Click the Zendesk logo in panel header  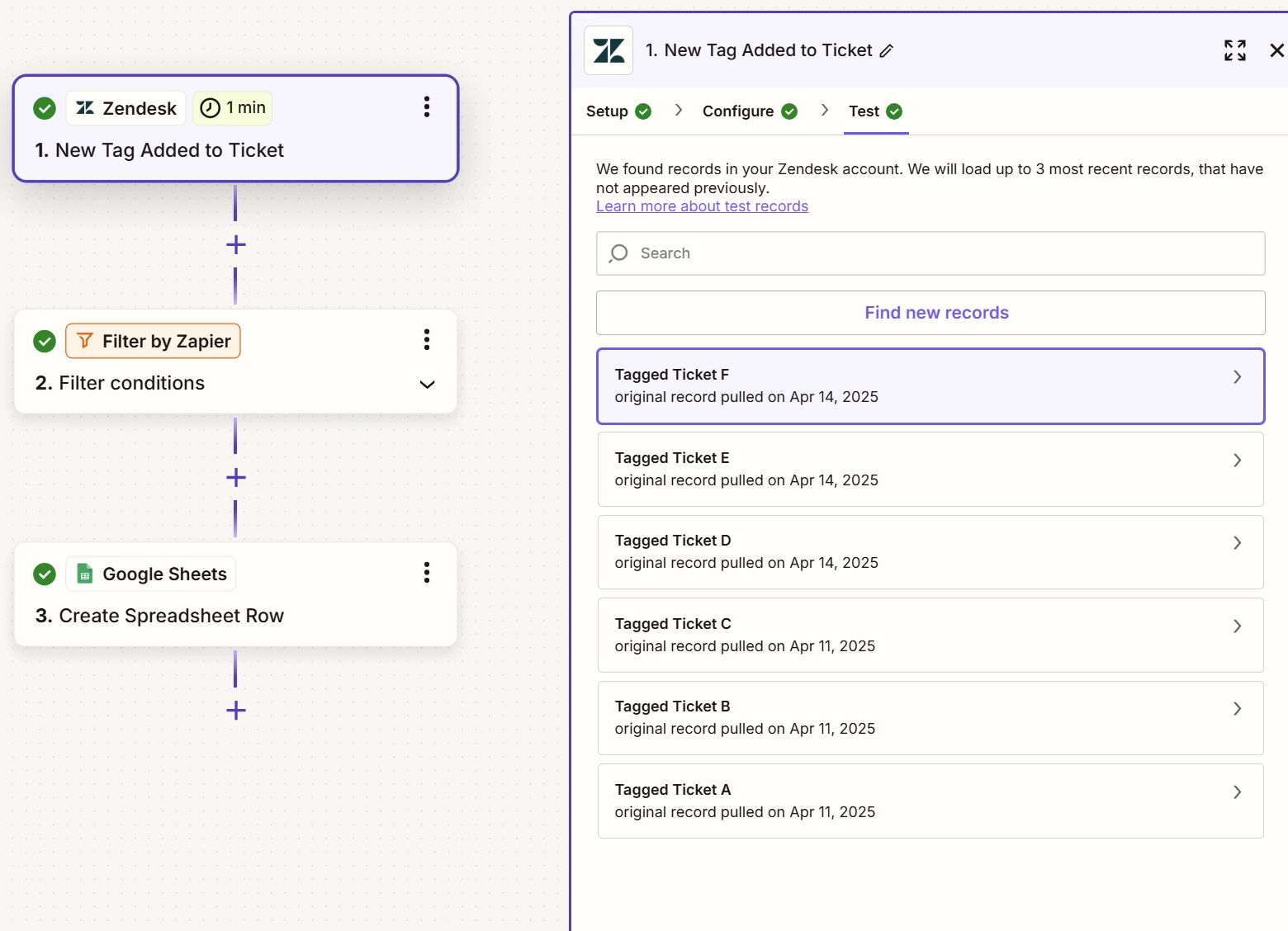[608, 50]
